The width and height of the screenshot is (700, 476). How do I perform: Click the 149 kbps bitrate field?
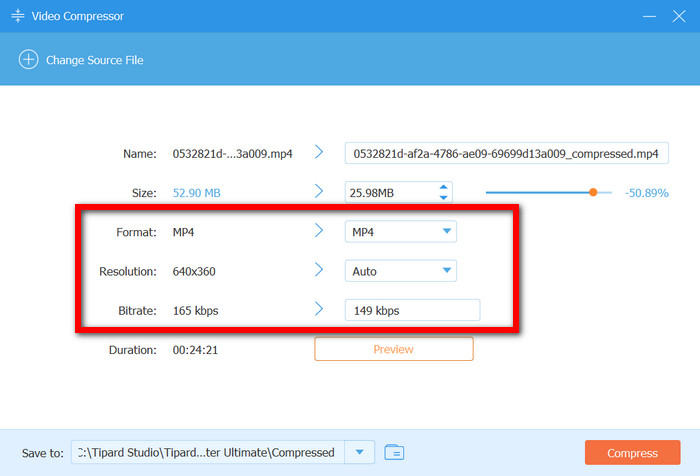[412, 310]
